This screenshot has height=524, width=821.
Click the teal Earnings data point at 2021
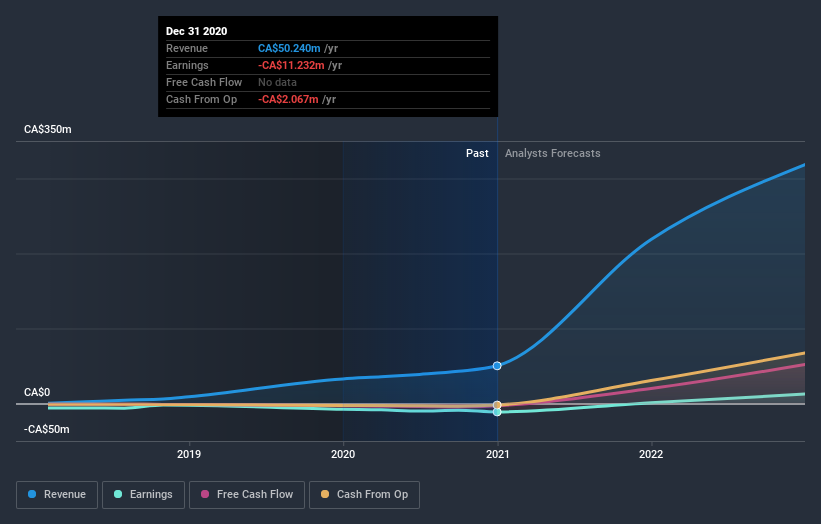click(497, 412)
